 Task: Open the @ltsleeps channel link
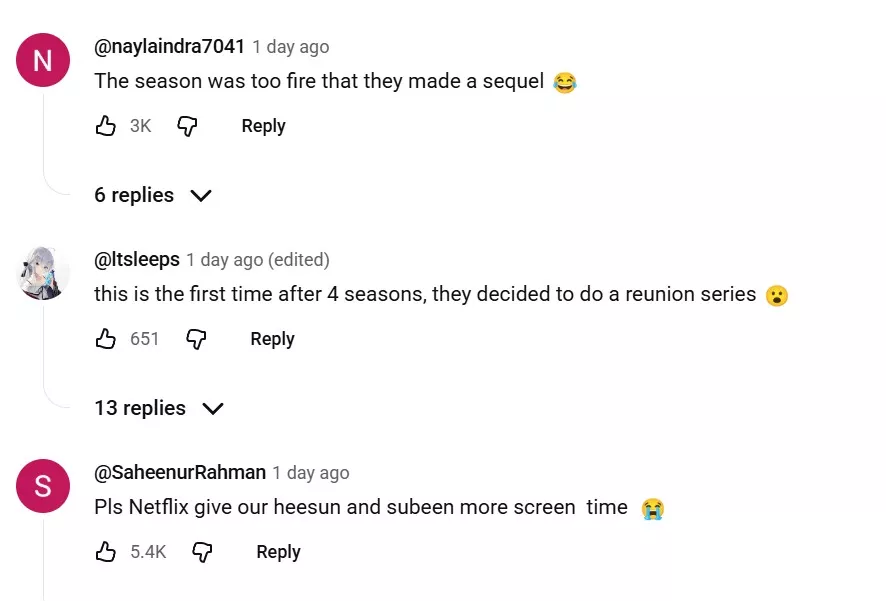point(137,259)
